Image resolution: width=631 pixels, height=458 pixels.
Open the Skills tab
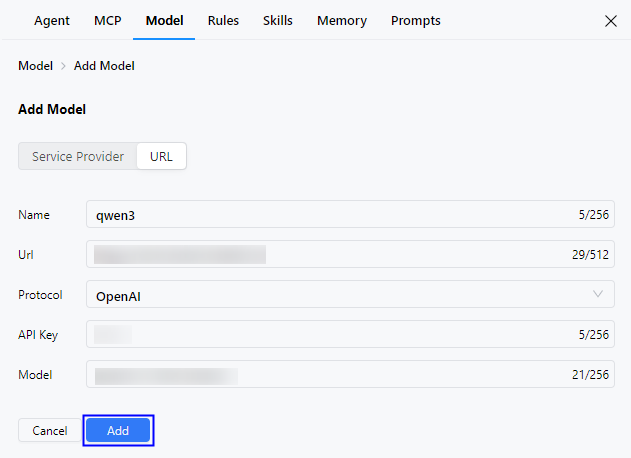(278, 21)
